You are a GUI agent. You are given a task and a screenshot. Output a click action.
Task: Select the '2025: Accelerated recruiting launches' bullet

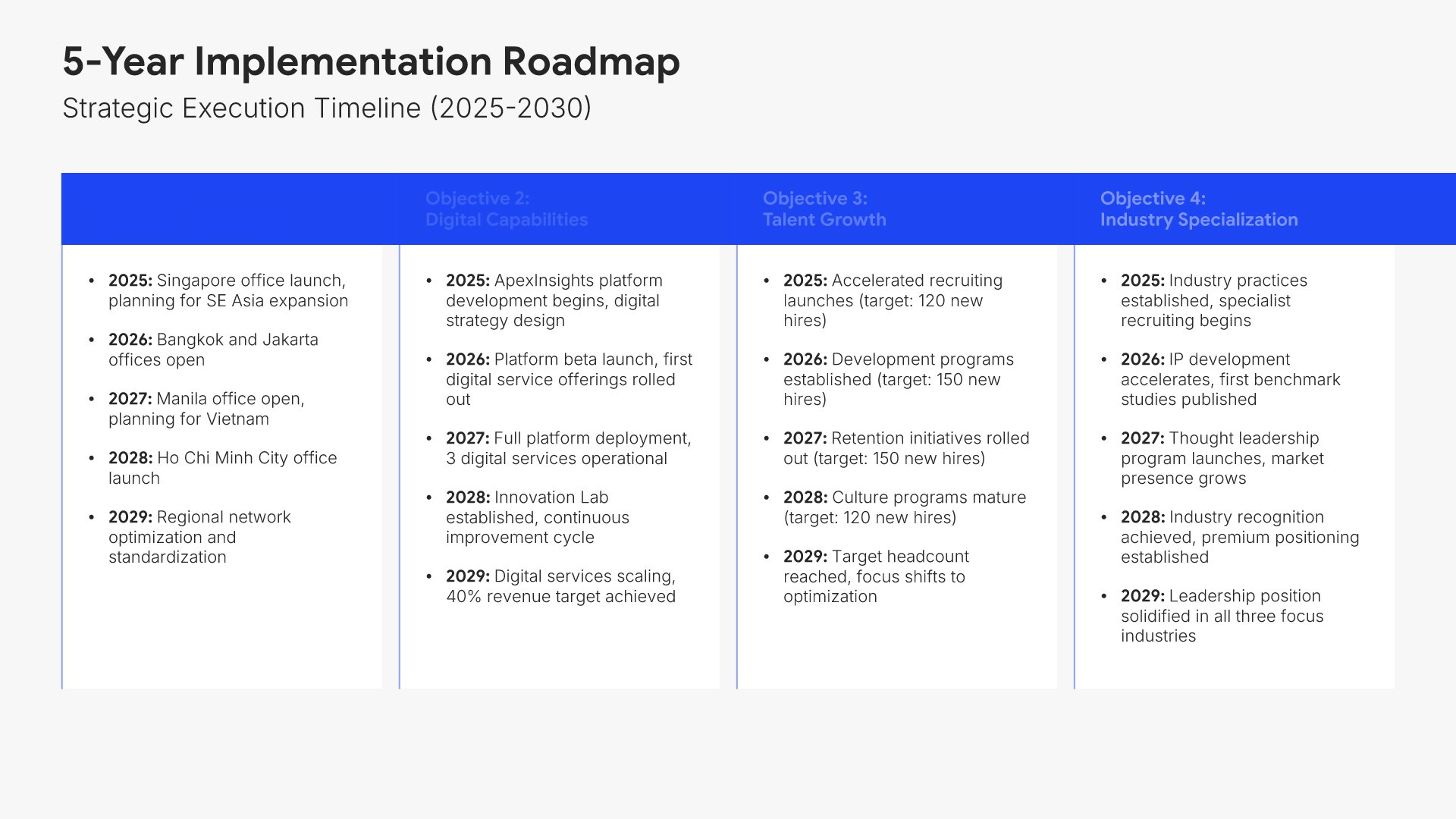(892, 300)
